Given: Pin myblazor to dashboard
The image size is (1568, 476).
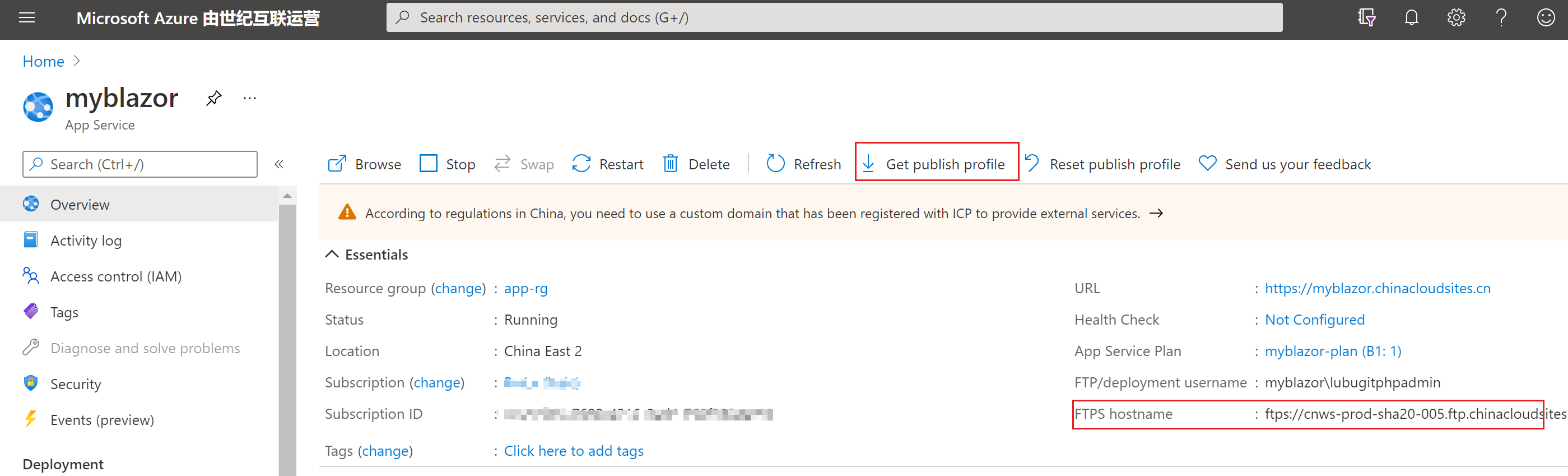Looking at the screenshot, I should pyautogui.click(x=213, y=98).
